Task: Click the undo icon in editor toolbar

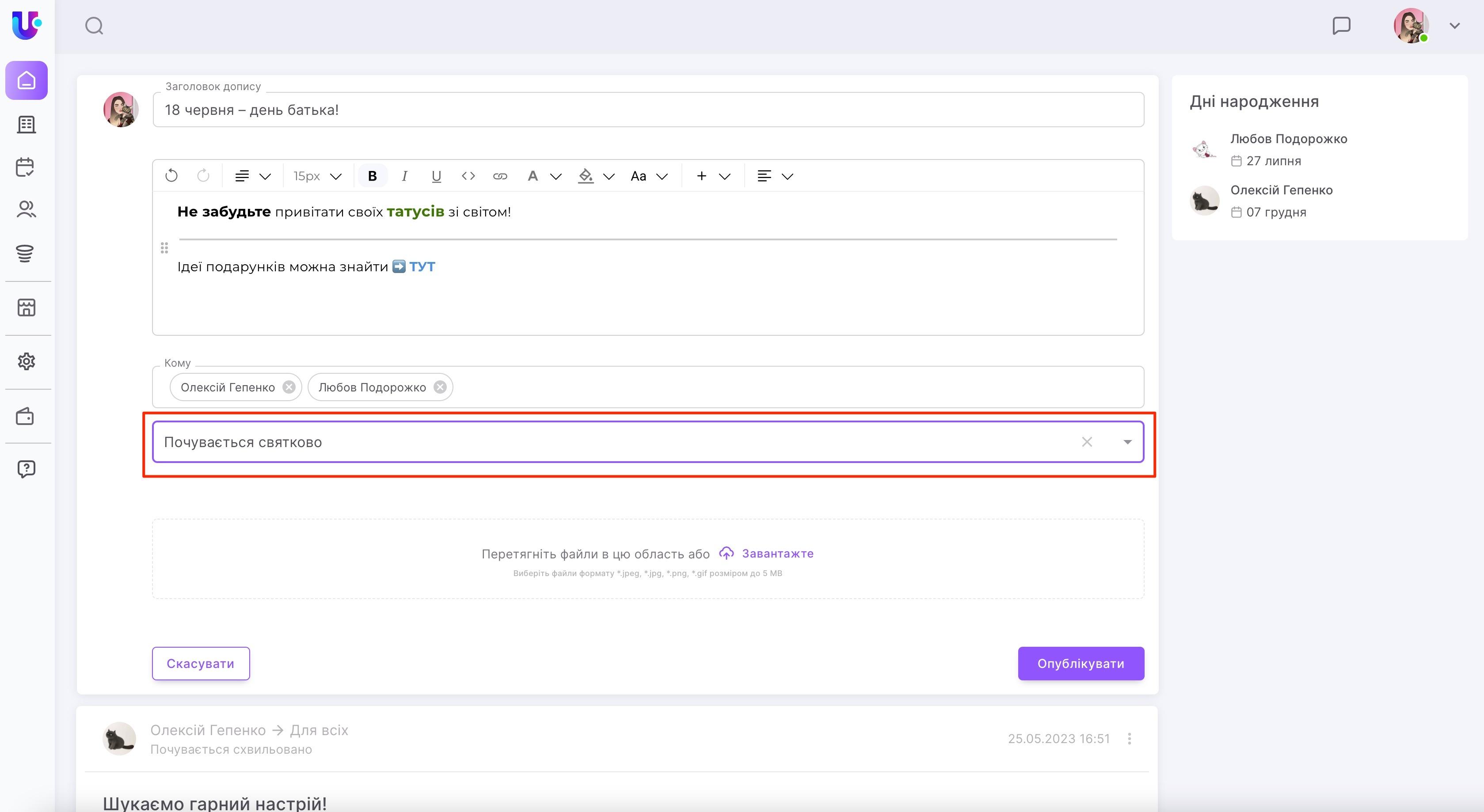Action: pos(171,176)
